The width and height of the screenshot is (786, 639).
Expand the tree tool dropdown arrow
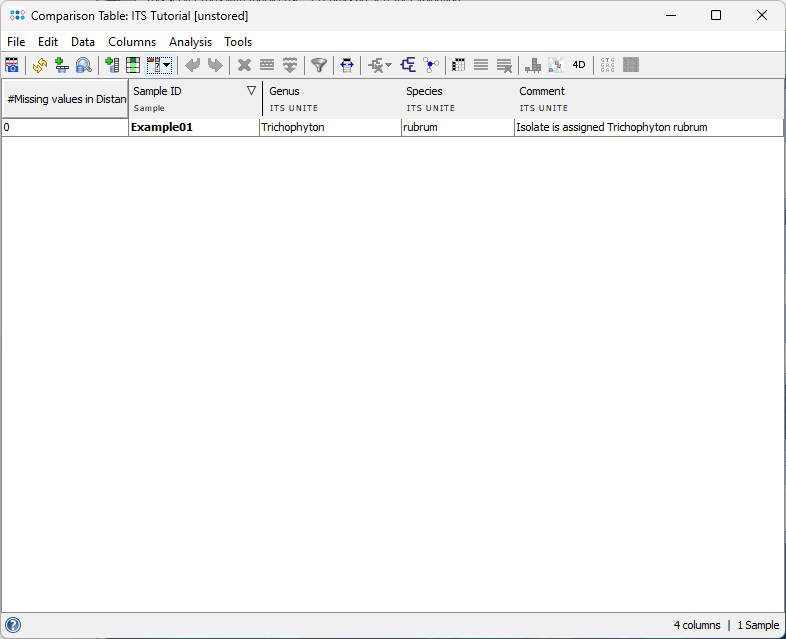(388, 66)
